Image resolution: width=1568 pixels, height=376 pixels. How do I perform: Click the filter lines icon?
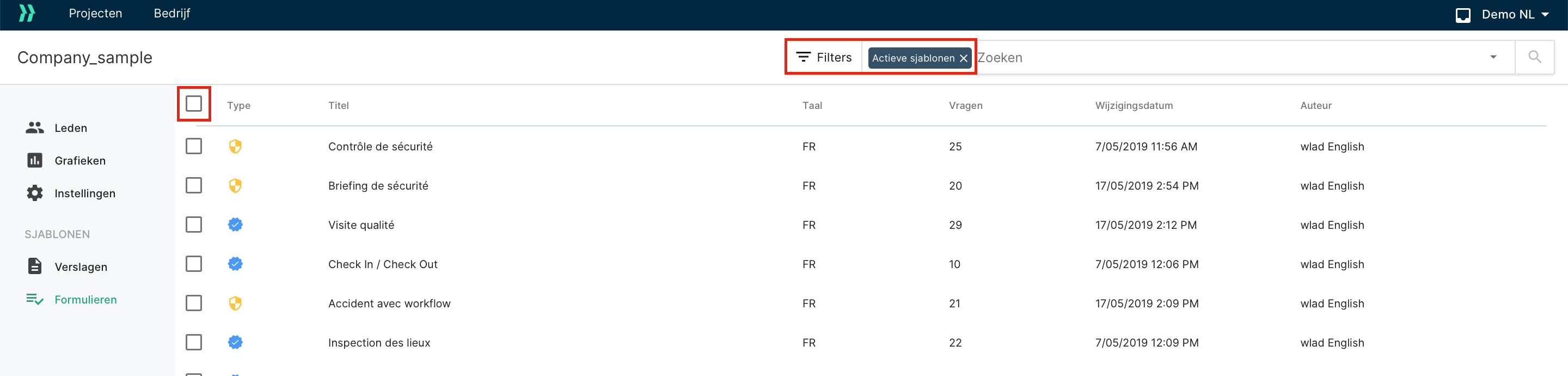804,57
